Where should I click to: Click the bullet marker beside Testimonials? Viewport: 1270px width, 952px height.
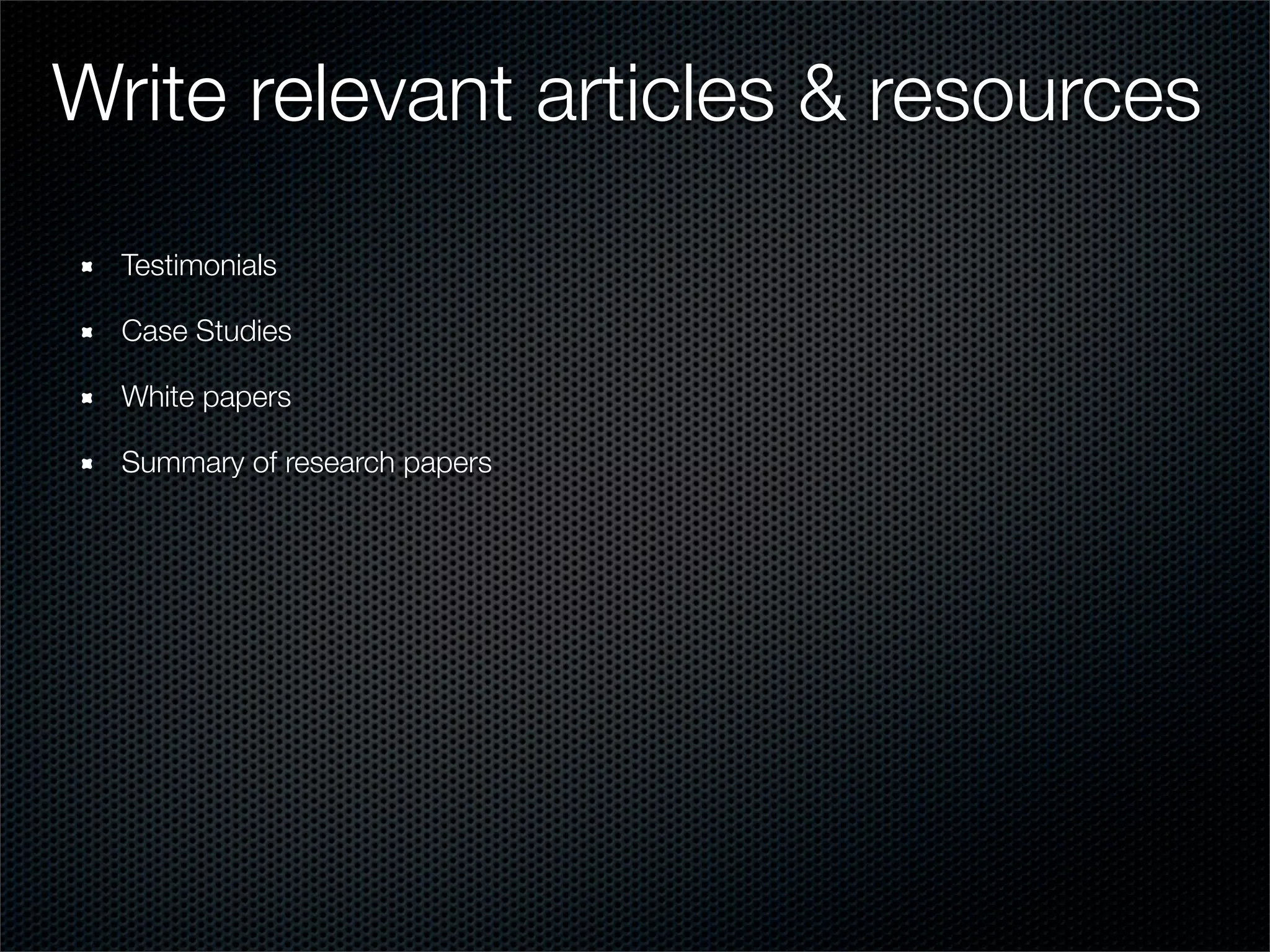click(x=87, y=267)
